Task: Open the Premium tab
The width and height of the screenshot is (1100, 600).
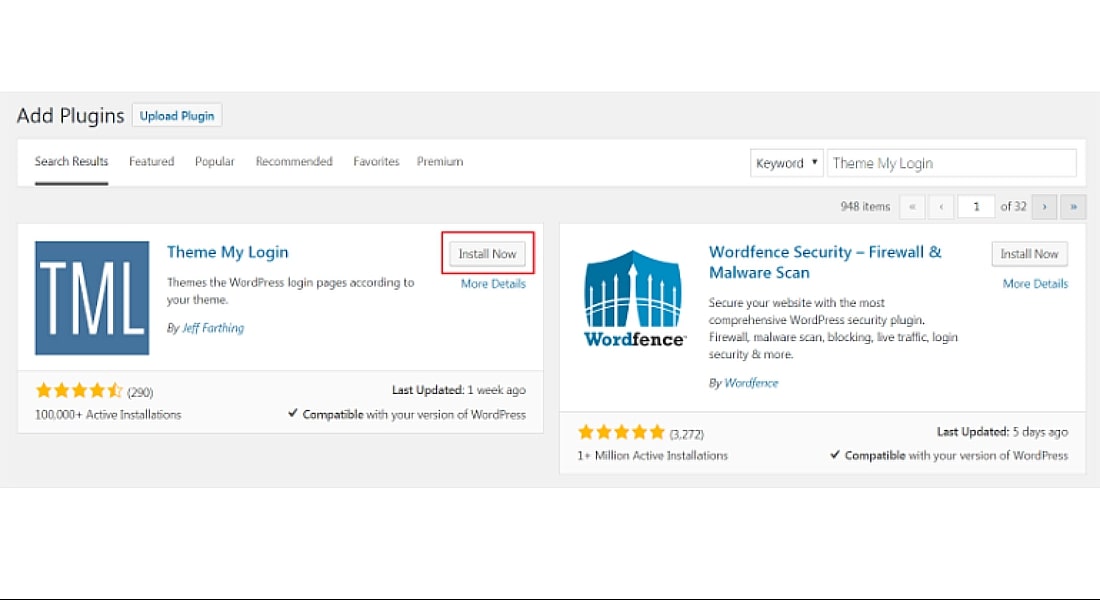Action: 440,162
